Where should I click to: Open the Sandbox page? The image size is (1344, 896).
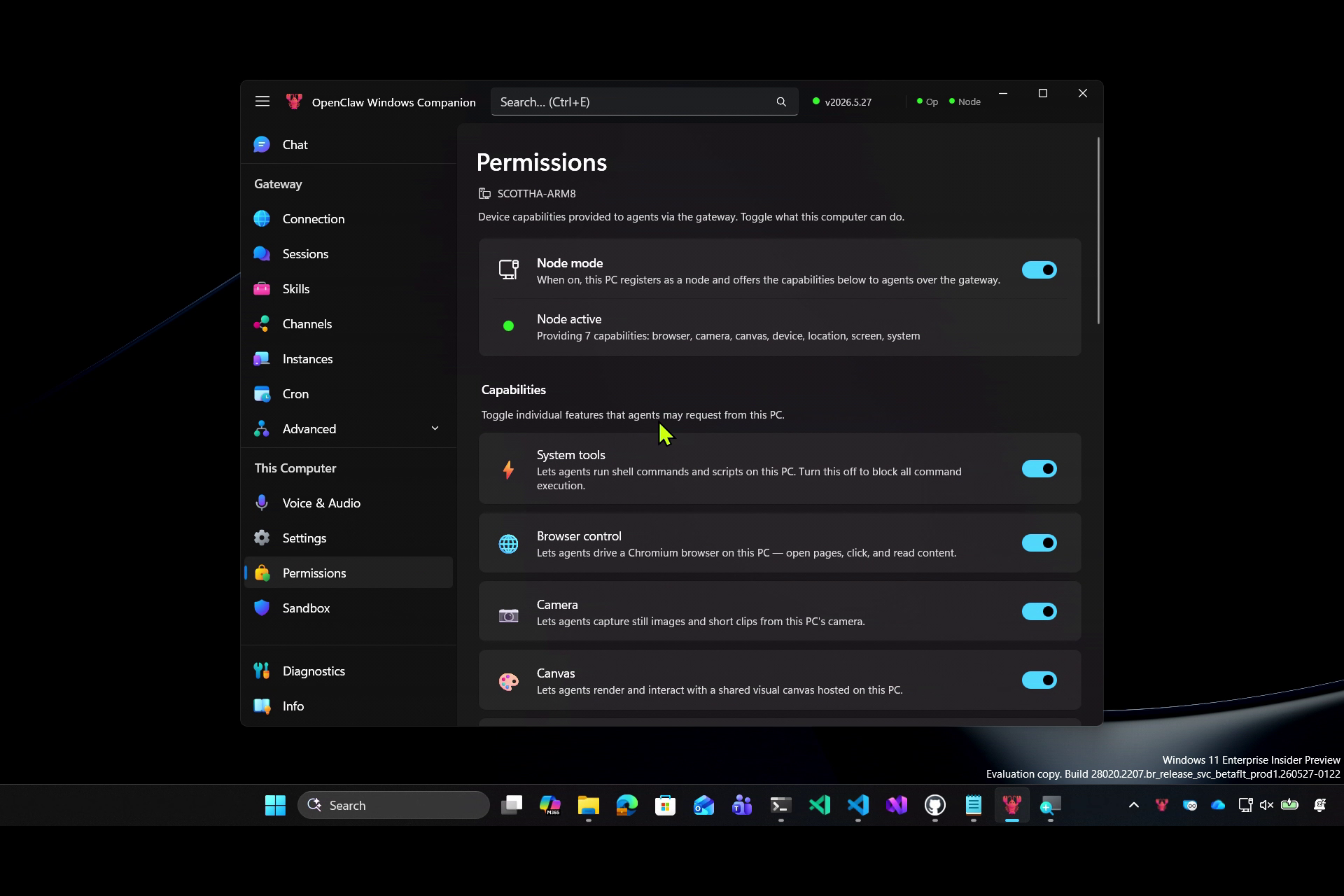click(349, 608)
